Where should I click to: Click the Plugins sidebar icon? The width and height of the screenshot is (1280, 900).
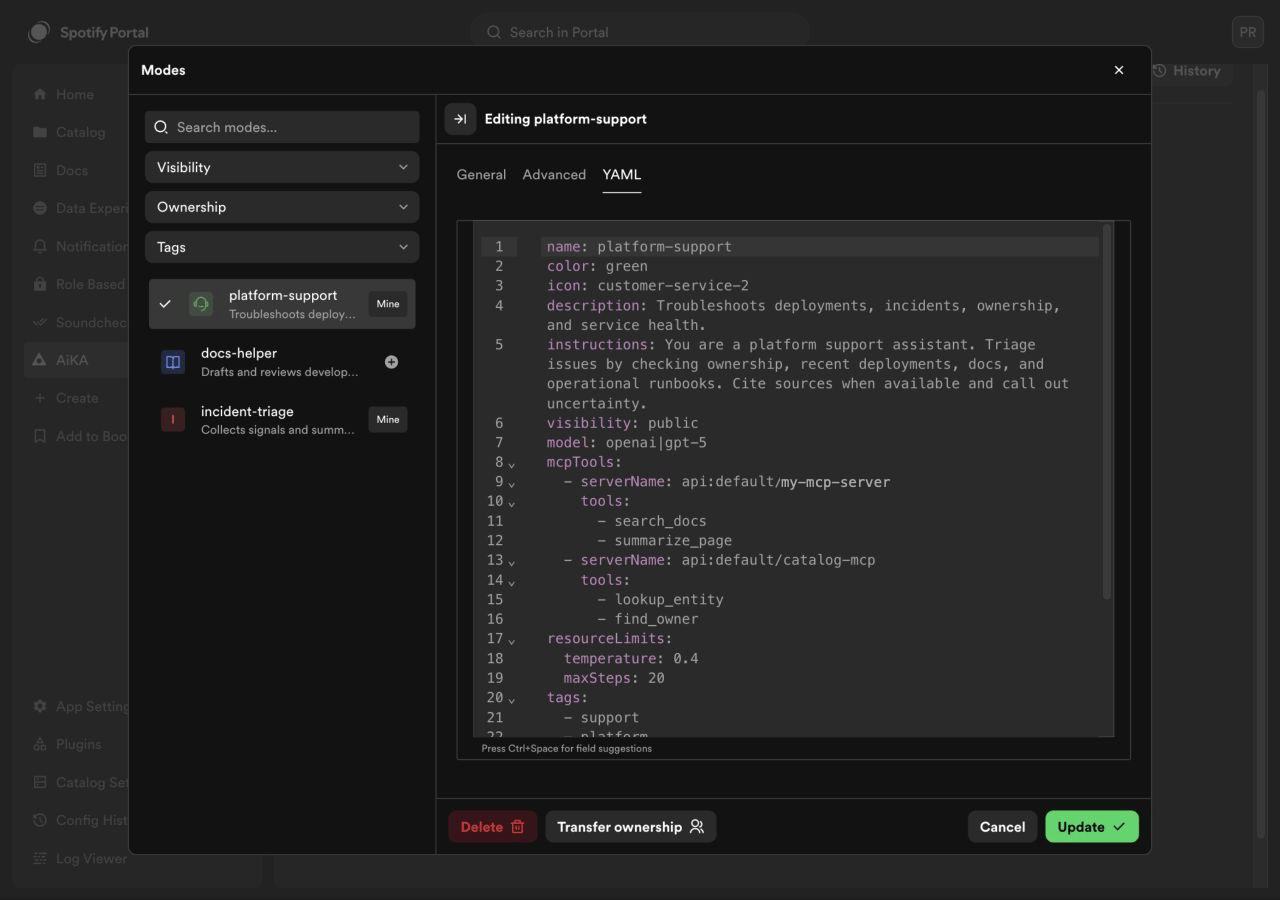coord(40,744)
